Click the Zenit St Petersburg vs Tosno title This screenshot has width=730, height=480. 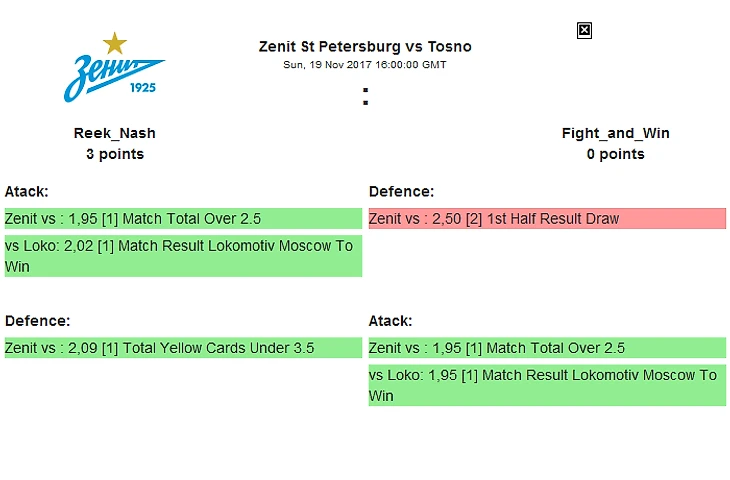click(365, 47)
